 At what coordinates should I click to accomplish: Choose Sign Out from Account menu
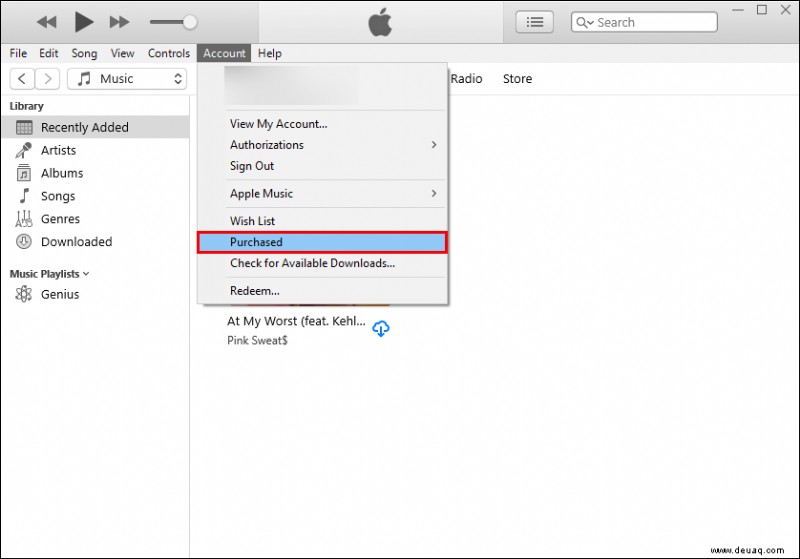pos(322,166)
